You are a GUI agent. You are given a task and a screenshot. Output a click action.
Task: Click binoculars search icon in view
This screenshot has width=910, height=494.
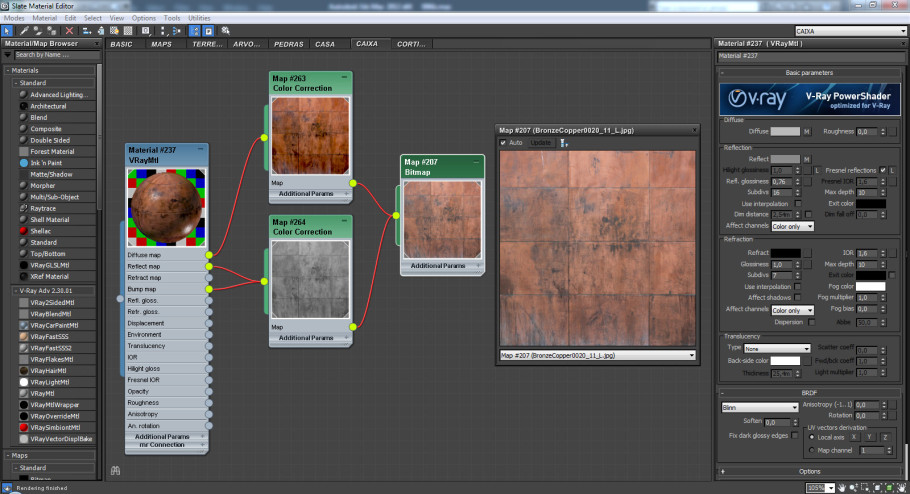point(115,471)
